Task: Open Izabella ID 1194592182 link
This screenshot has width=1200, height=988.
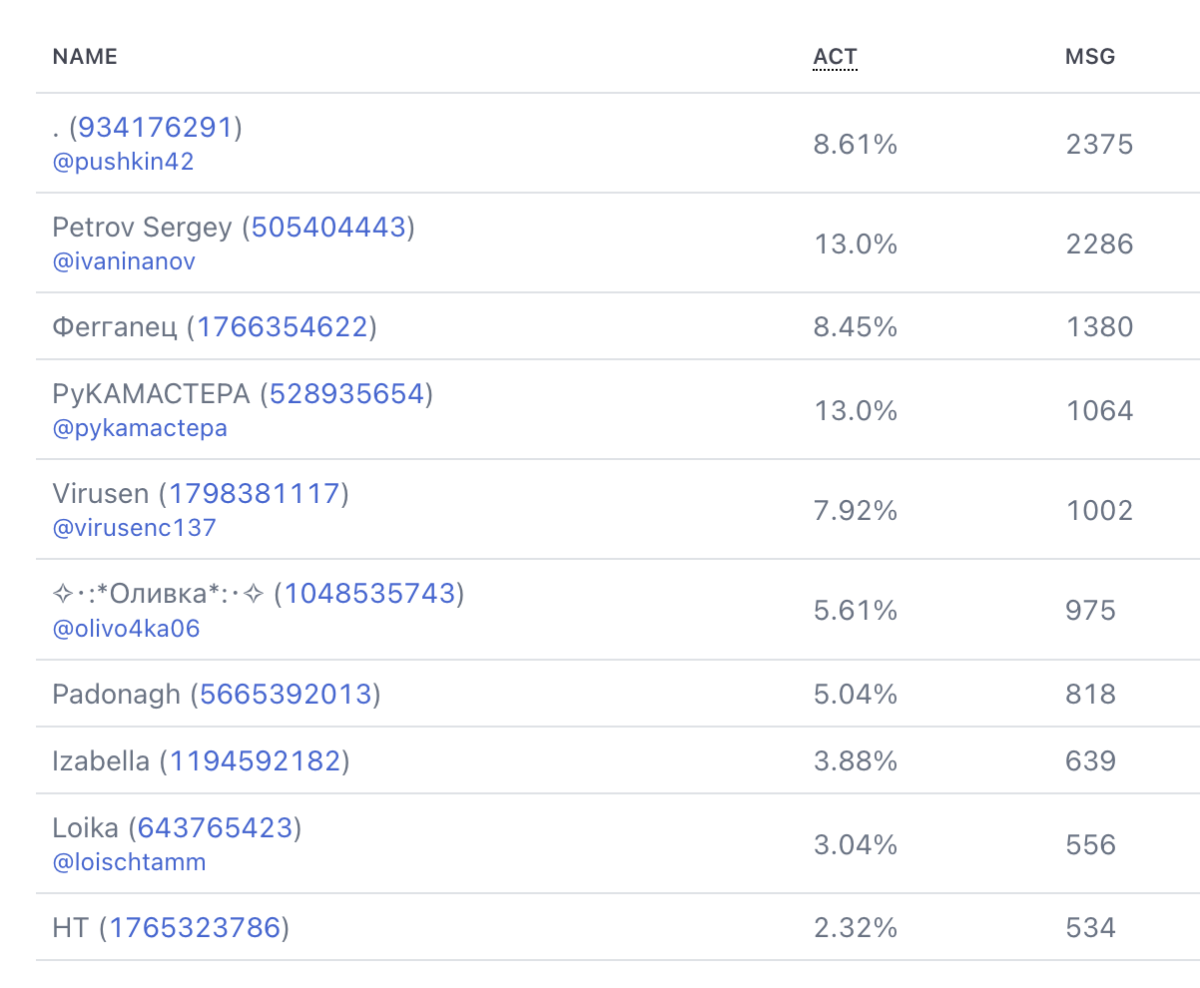Action: (255, 761)
